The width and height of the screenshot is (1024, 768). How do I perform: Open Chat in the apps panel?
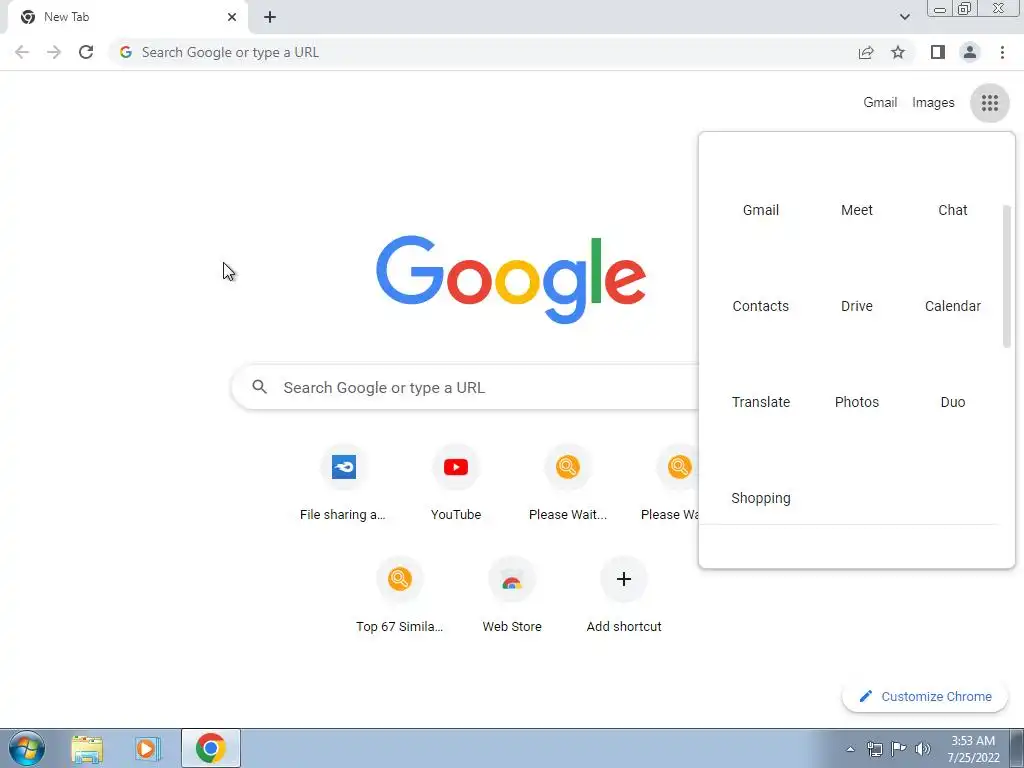(953, 210)
